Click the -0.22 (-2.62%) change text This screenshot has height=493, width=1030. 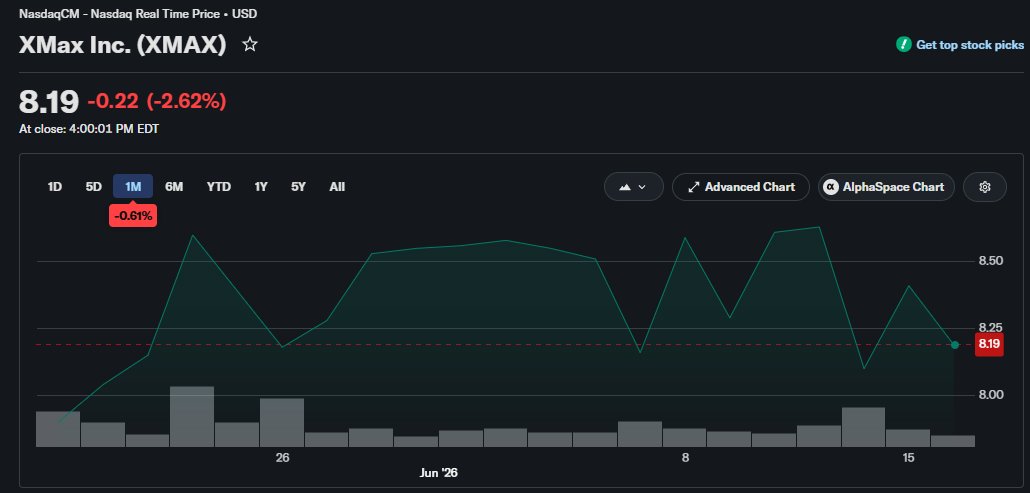[x=156, y=102]
